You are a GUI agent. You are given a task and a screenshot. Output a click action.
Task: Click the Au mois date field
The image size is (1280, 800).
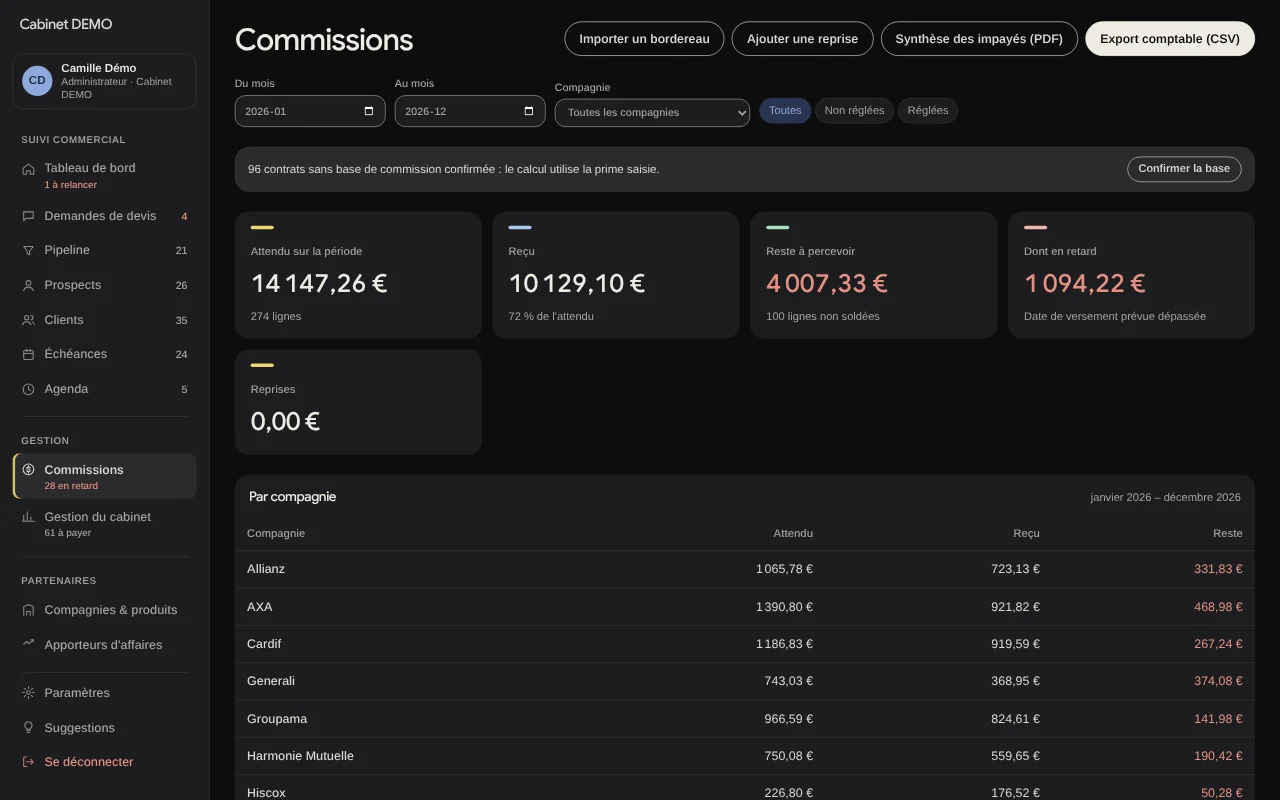point(470,111)
